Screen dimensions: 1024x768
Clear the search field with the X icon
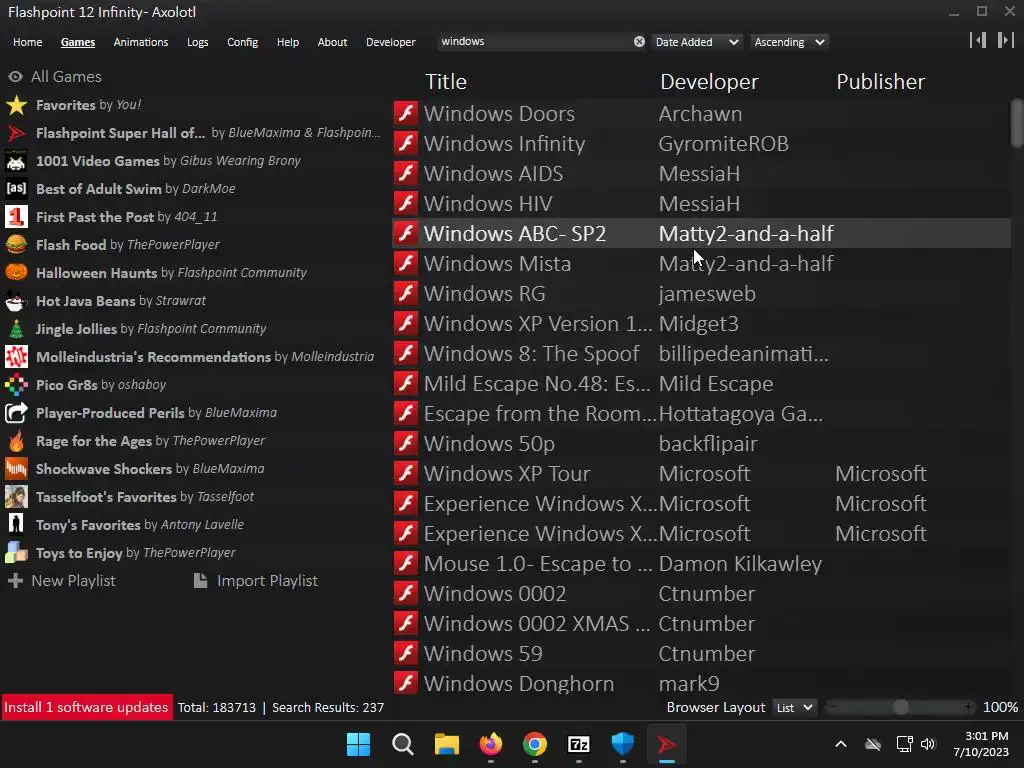(639, 42)
